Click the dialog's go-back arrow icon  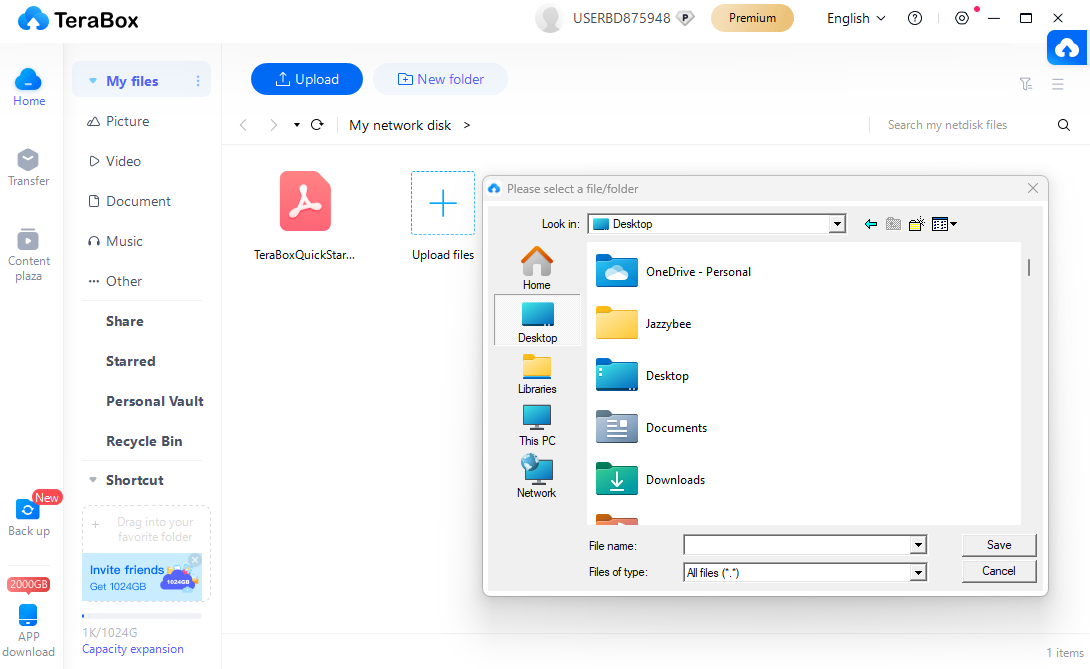click(870, 224)
